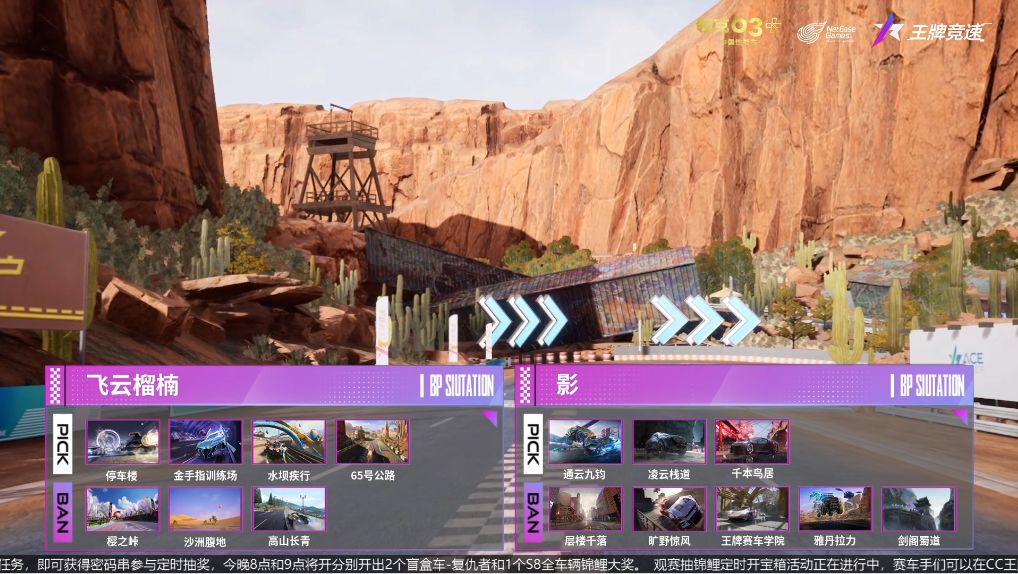Click the checkered flag icon beside 飞云榴楠
This screenshot has width=1018, height=574.
[56, 386]
